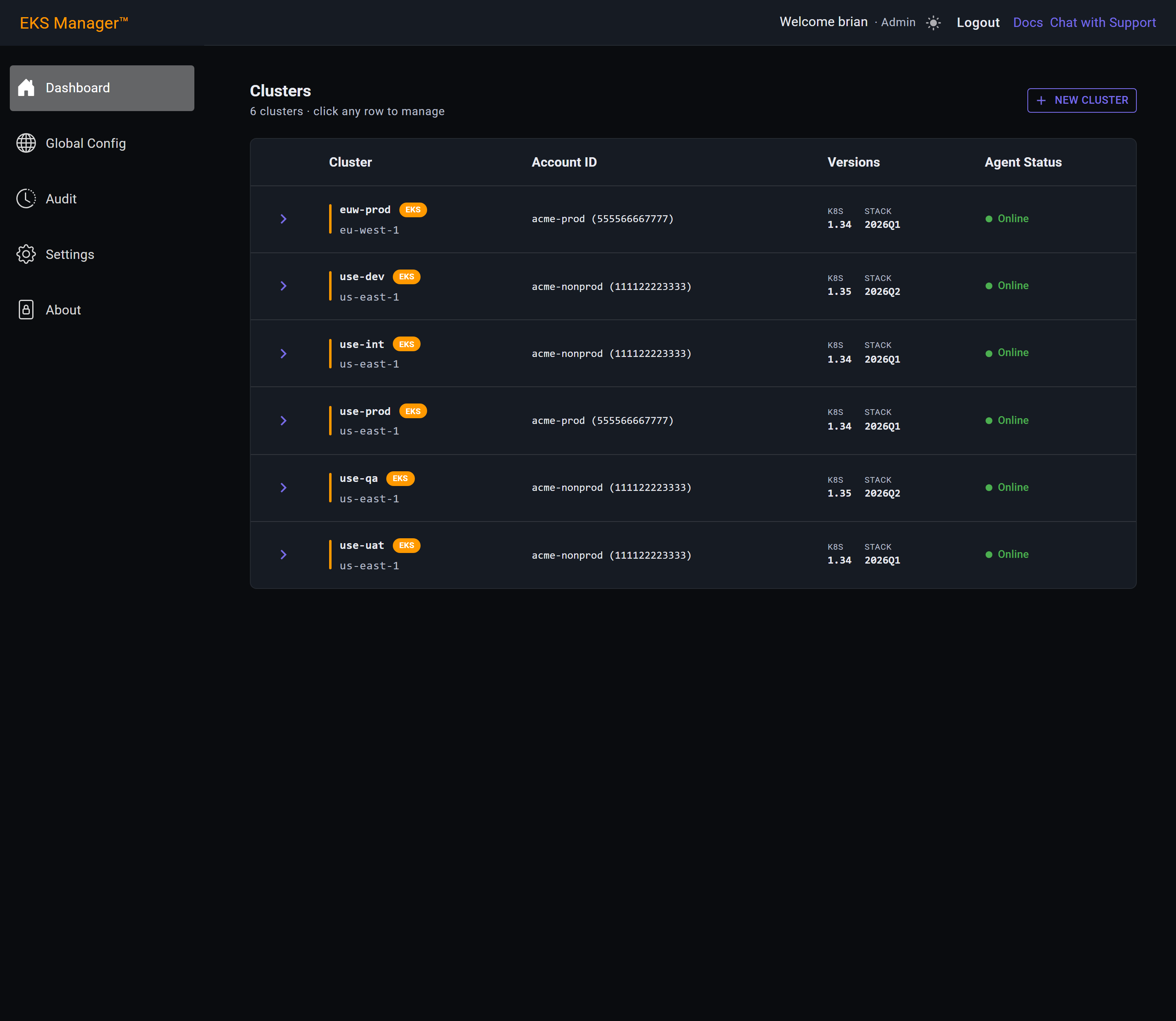Select the use-dev cluster name
Viewport: 1176px width, 1021px height.
point(362,277)
